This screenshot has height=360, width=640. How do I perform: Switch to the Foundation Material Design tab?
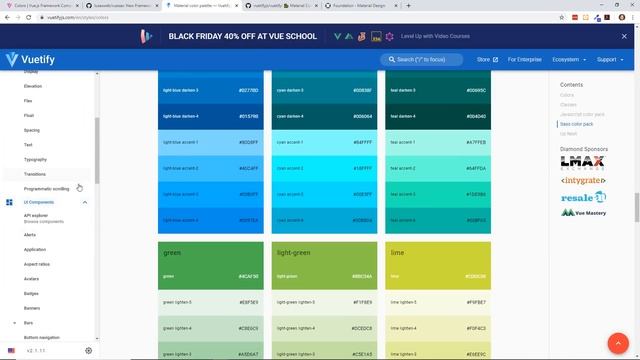tap(361, 6)
